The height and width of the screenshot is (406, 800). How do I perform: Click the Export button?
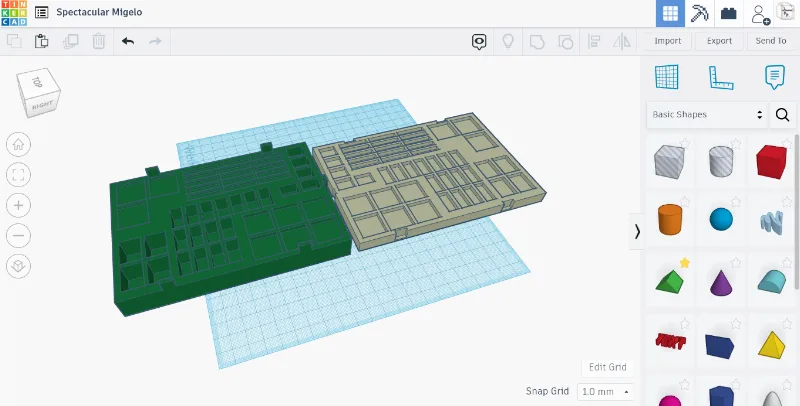point(719,41)
